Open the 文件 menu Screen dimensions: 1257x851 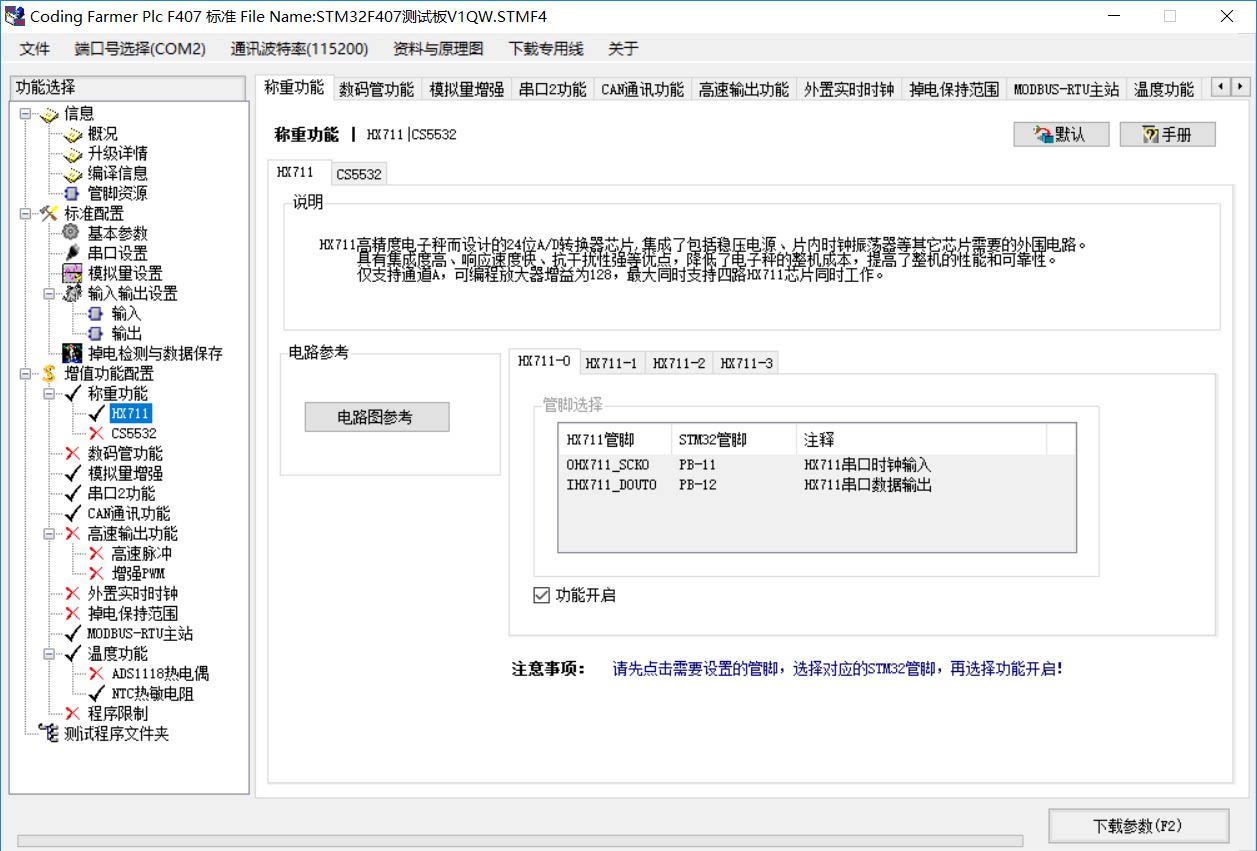point(35,48)
